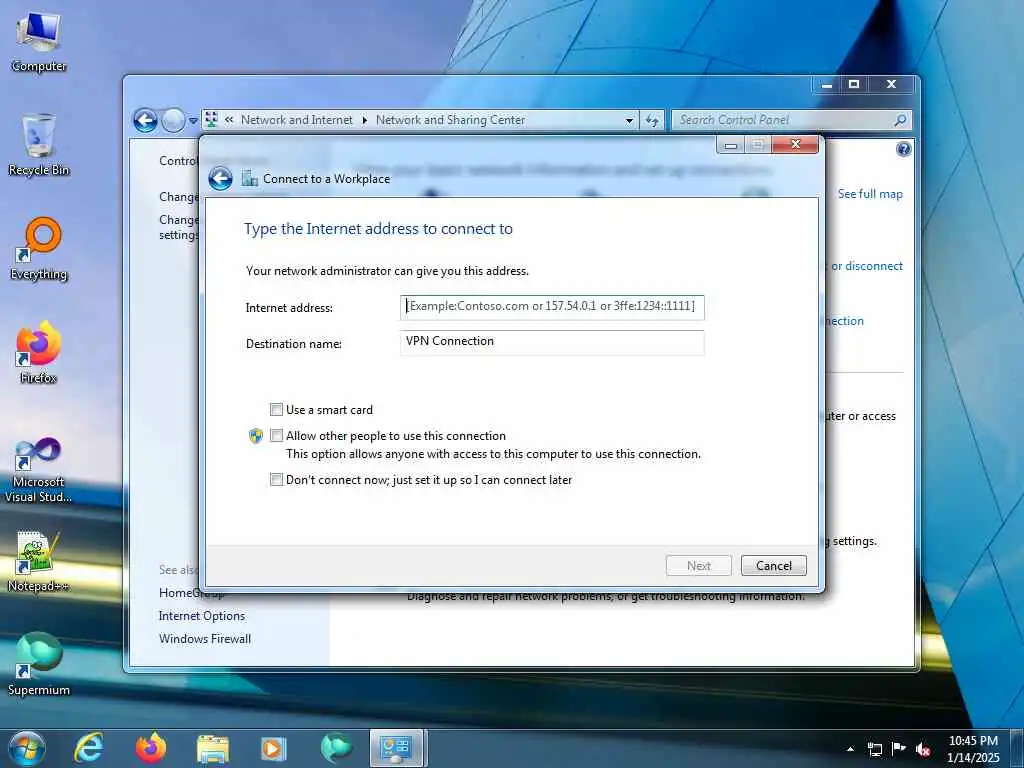Click the Connect to a Workplace title icon
This screenshot has height=768, width=1024.
(249, 178)
